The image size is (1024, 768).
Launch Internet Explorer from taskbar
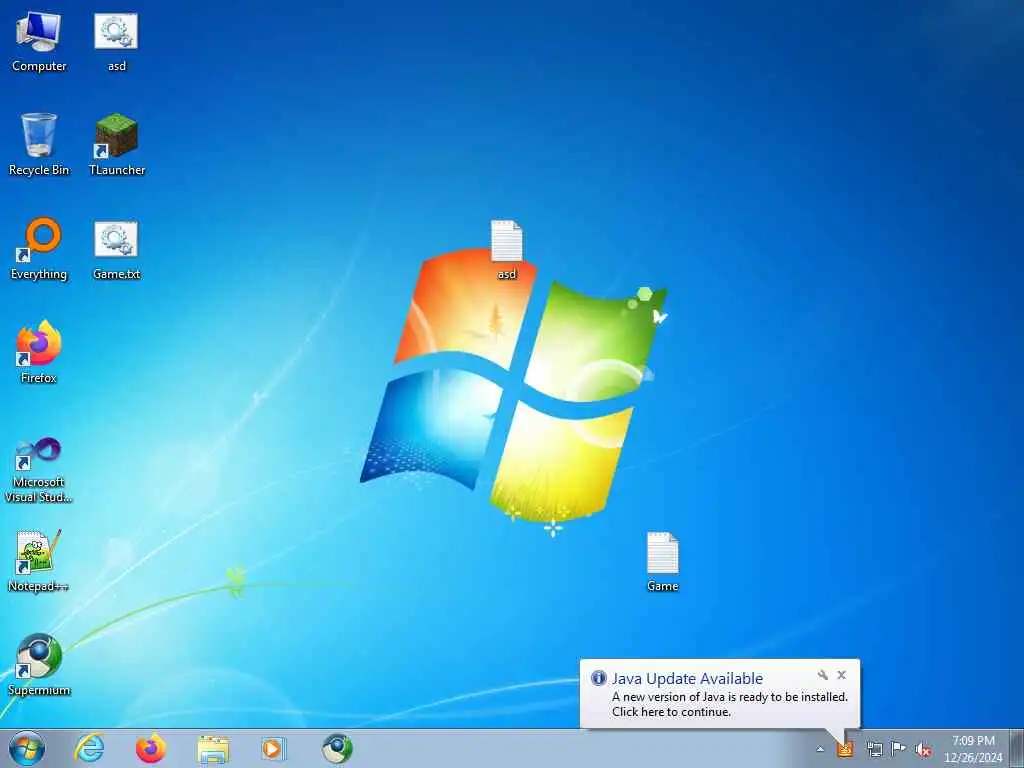click(x=89, y=748)
